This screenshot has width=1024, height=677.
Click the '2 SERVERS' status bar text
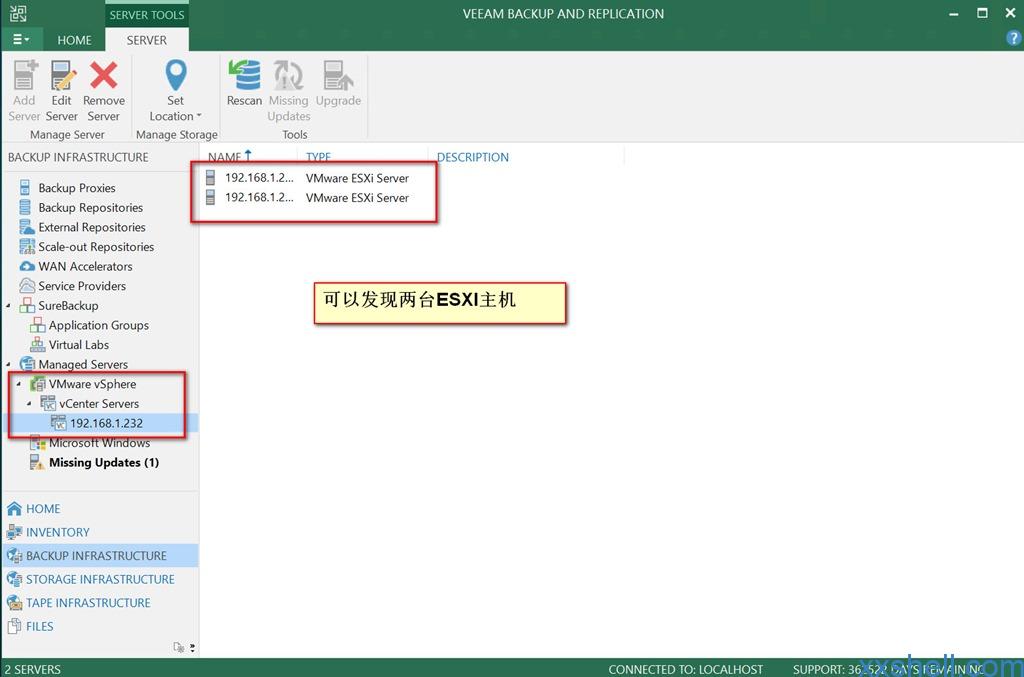(33, 669)
